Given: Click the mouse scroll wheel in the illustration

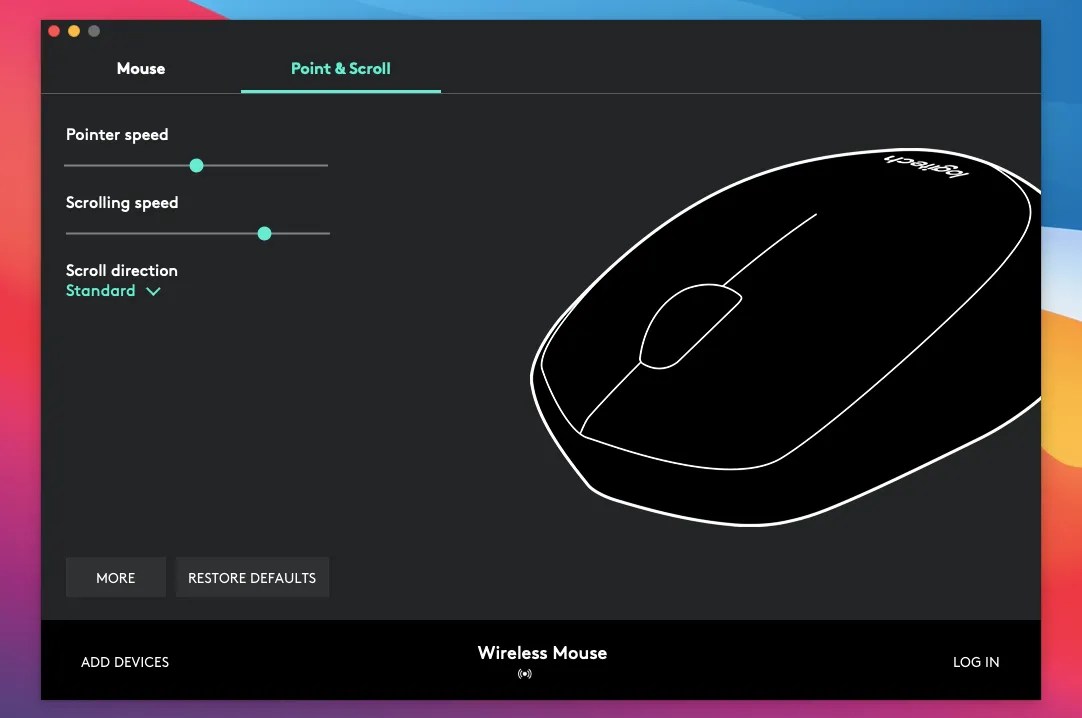Looking at the screenshot, I should (x=689, y=326).
